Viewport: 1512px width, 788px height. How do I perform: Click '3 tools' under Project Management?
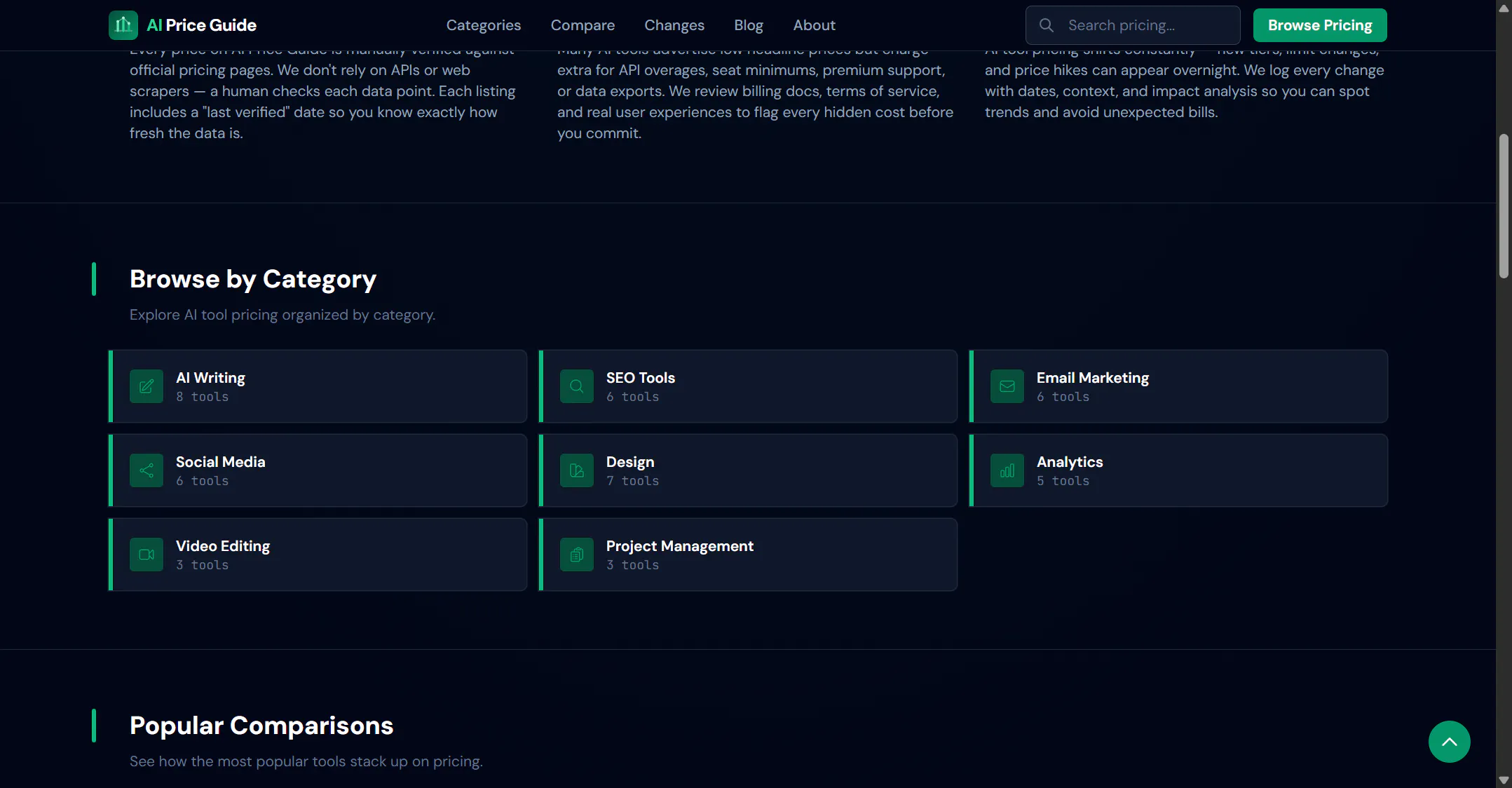(x=633, y=565)
